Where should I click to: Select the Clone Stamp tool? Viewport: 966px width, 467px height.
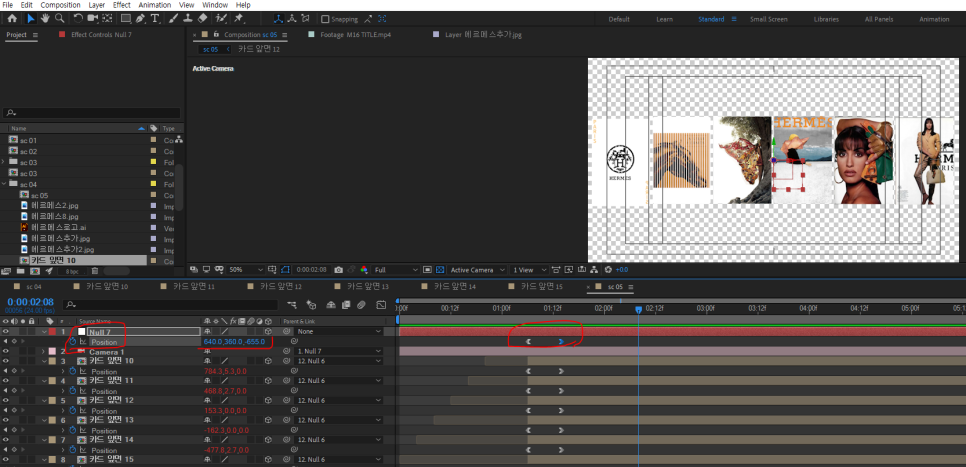(187, 18)
